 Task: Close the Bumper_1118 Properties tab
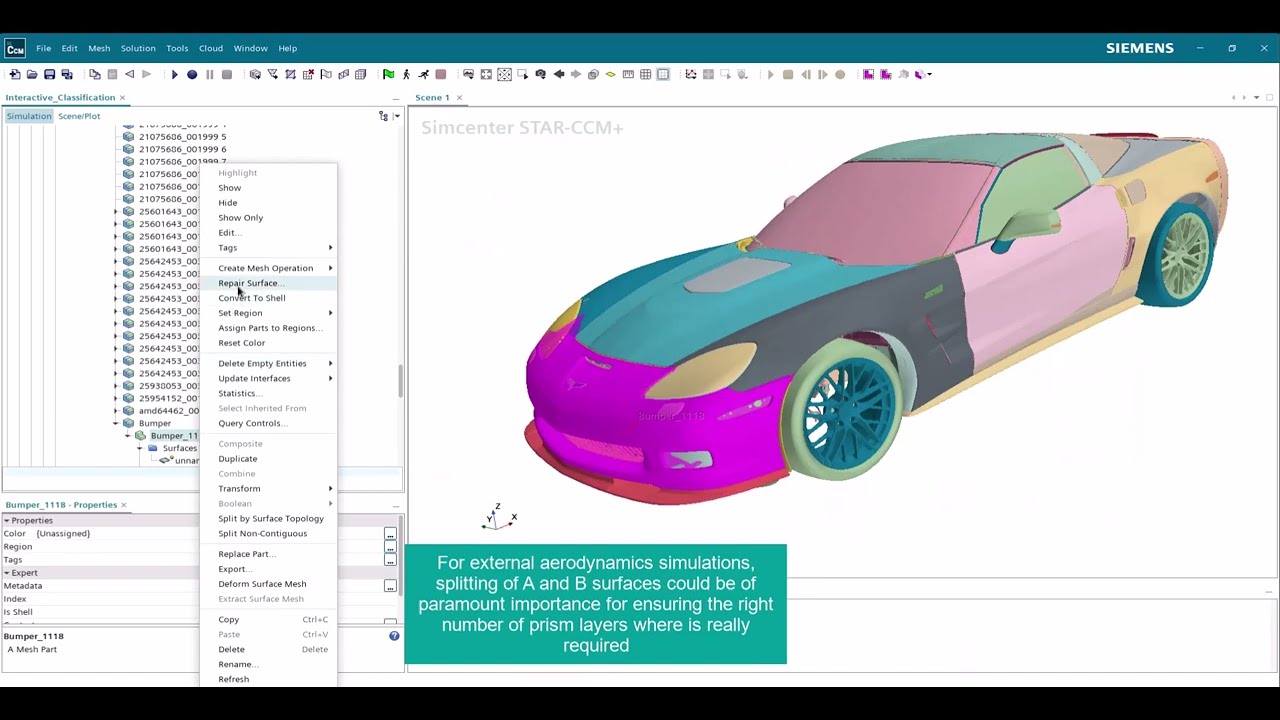coord(124,505)
